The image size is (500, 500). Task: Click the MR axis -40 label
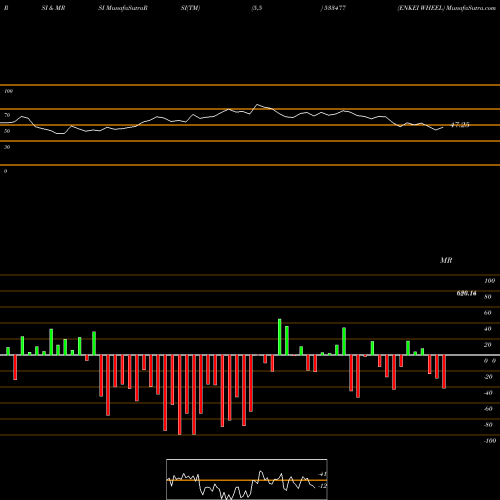488,393
